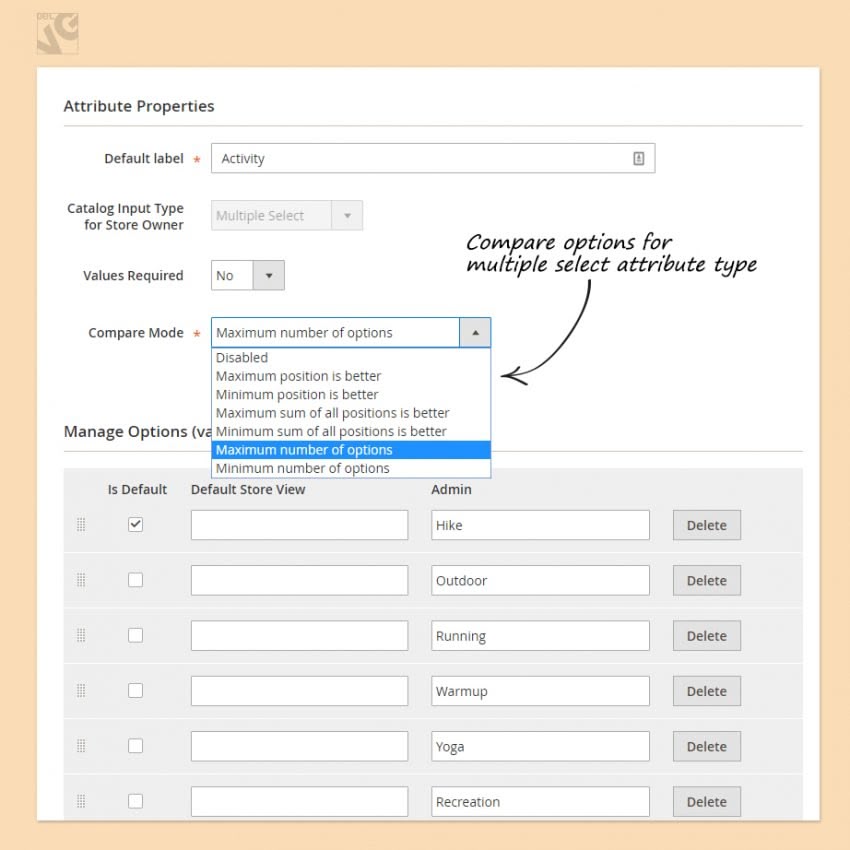Click Default Store View field for Outdoor

coord(299,580)
